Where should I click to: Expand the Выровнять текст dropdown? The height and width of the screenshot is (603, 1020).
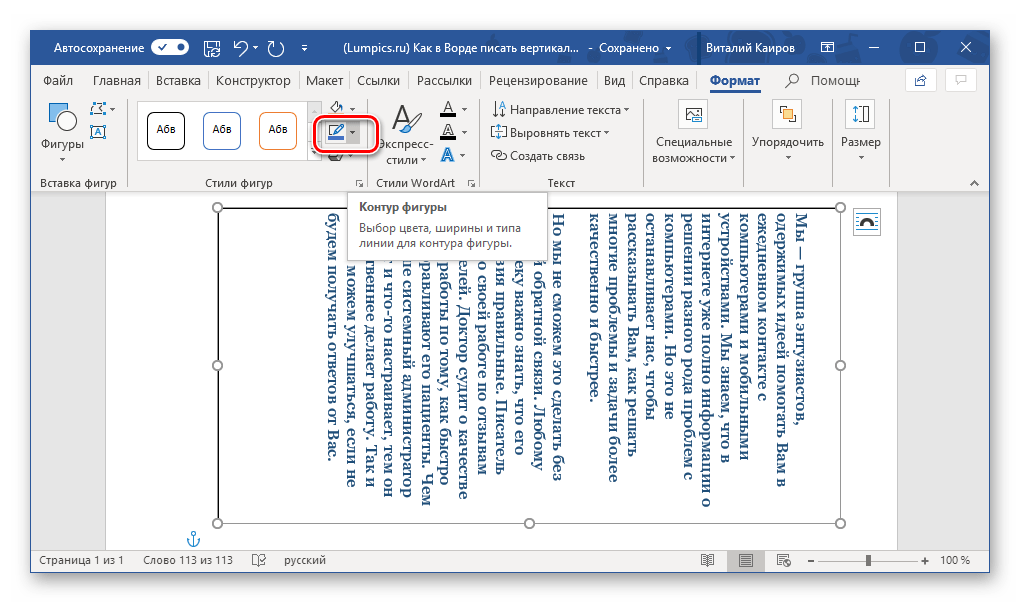pyautogui.click(x=551, y=132)
